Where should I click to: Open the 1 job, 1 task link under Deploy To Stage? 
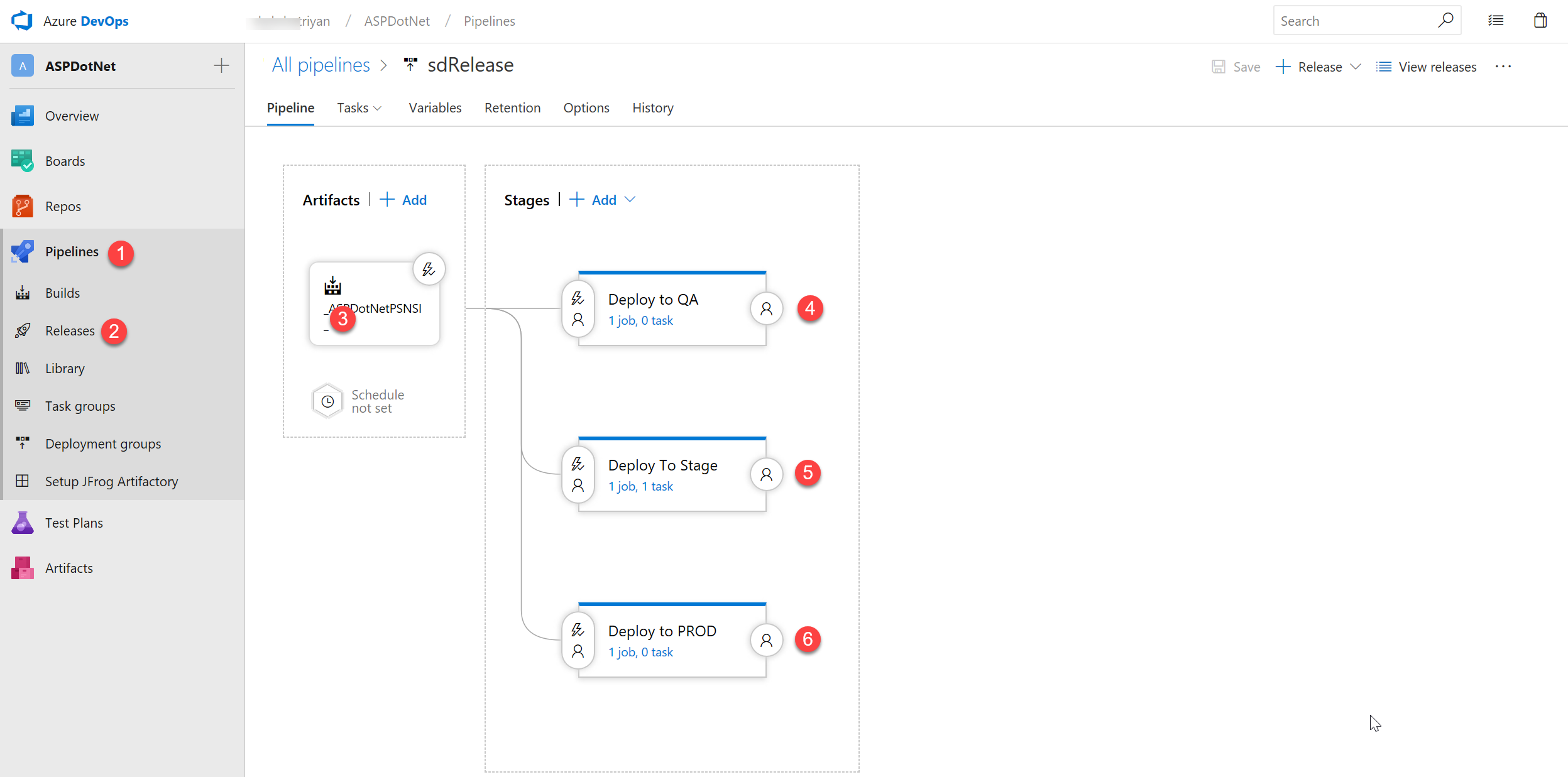tap(640, 486)
